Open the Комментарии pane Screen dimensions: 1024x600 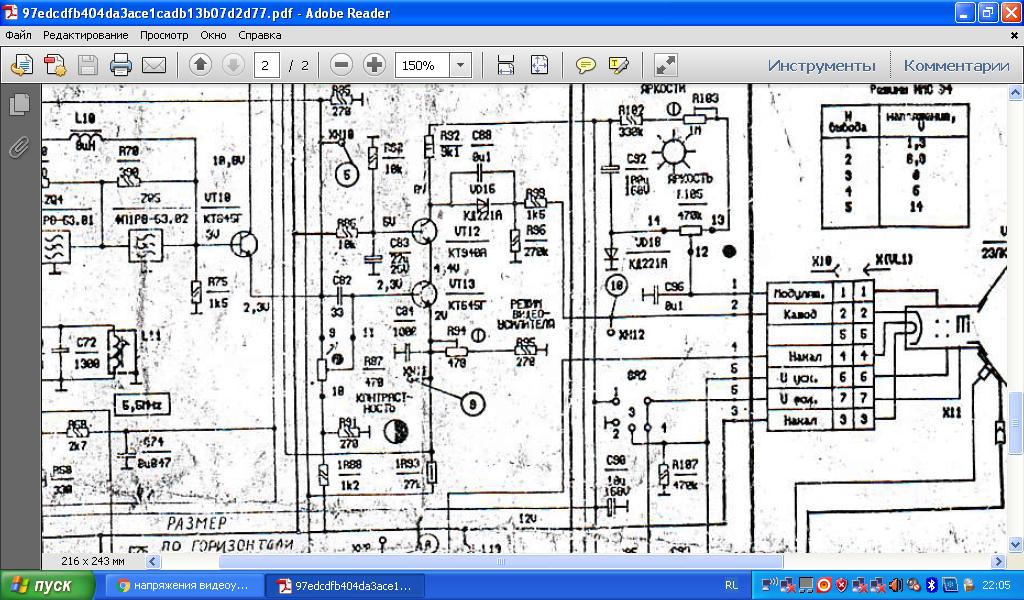pyautogui.click(x=956, y=66)
